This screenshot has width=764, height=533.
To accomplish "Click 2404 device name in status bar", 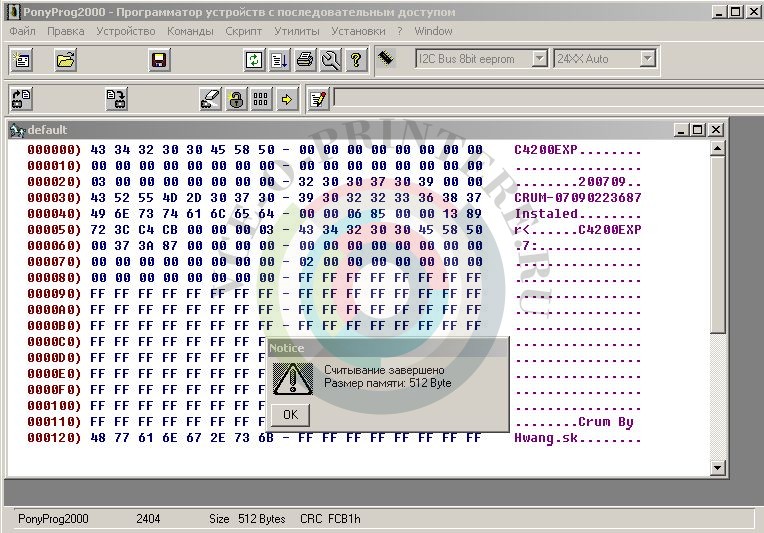I will pos(148,519).
